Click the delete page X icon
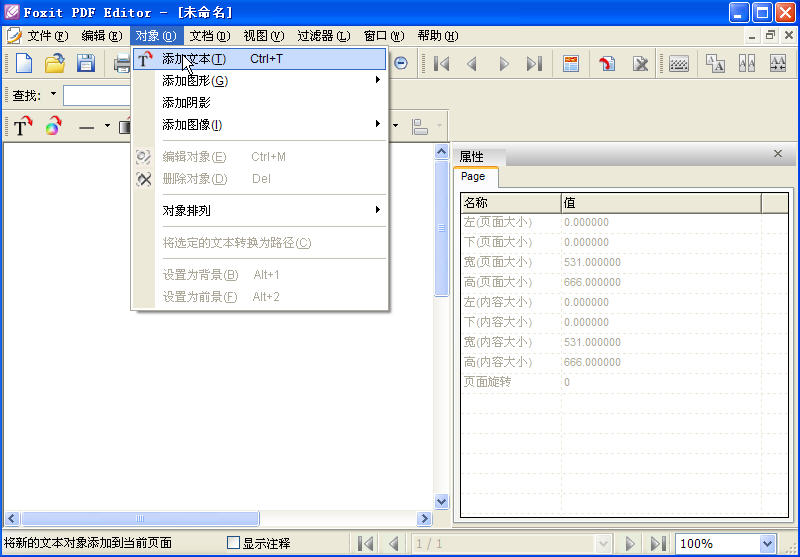 (x=640, y=64)
